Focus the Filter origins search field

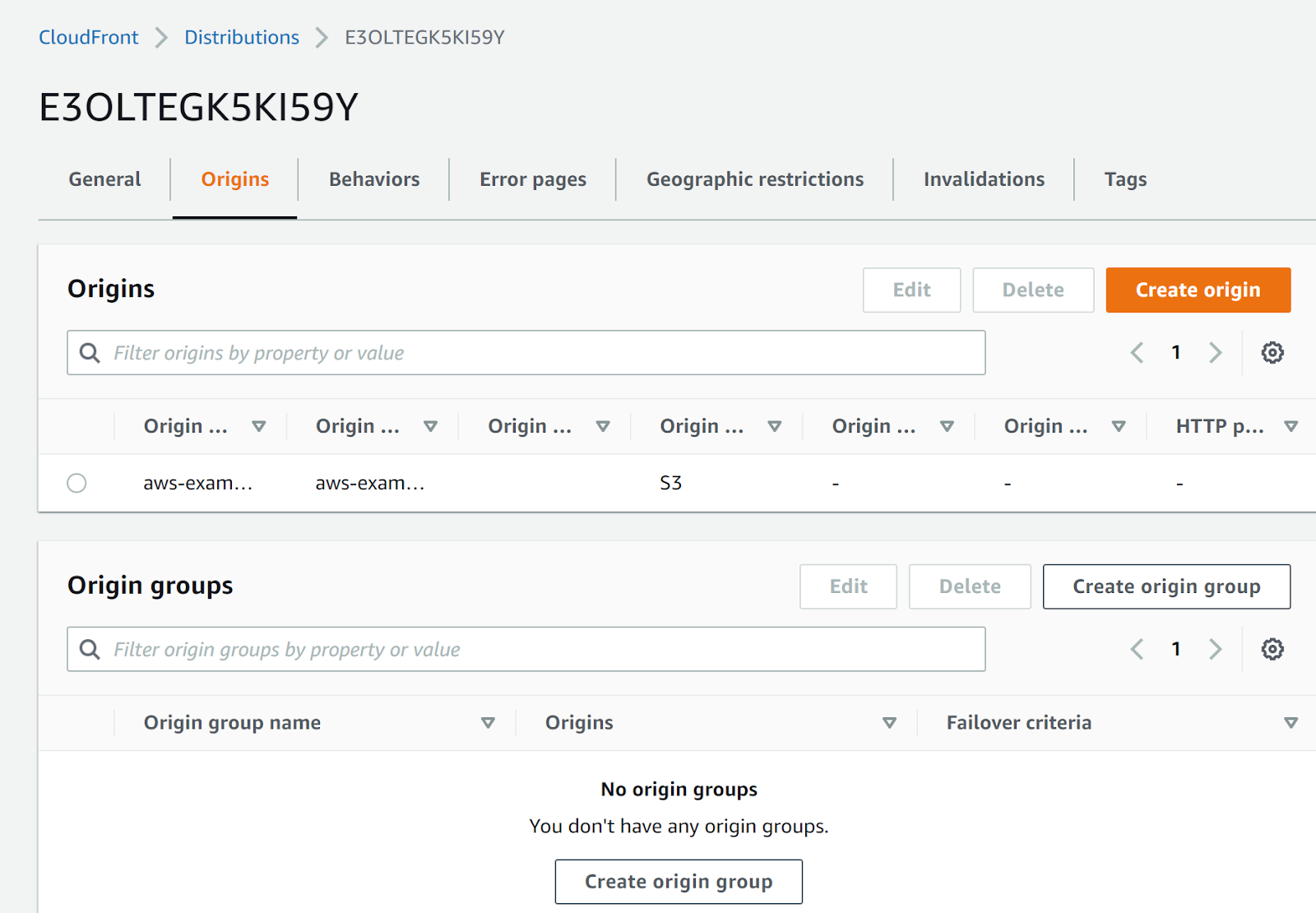[526, 353]
